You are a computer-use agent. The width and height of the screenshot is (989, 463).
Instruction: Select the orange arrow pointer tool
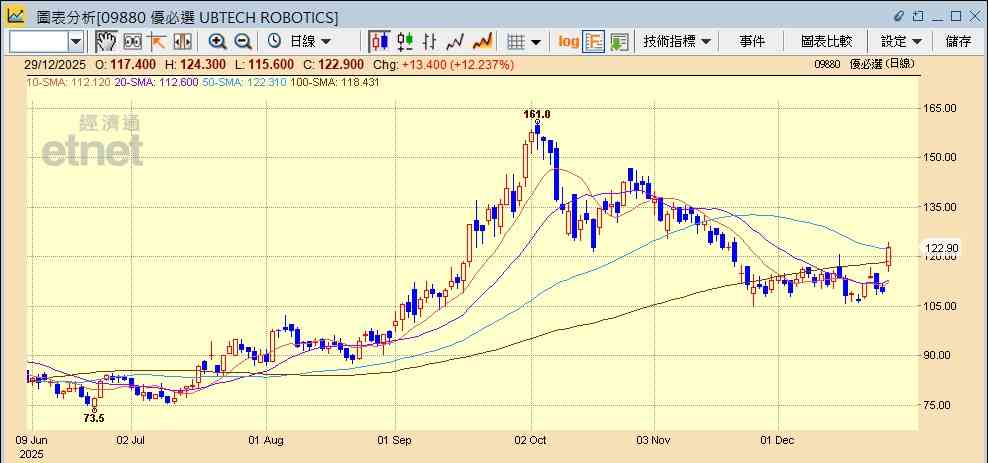pyautogui.click(x=156, y=42)
